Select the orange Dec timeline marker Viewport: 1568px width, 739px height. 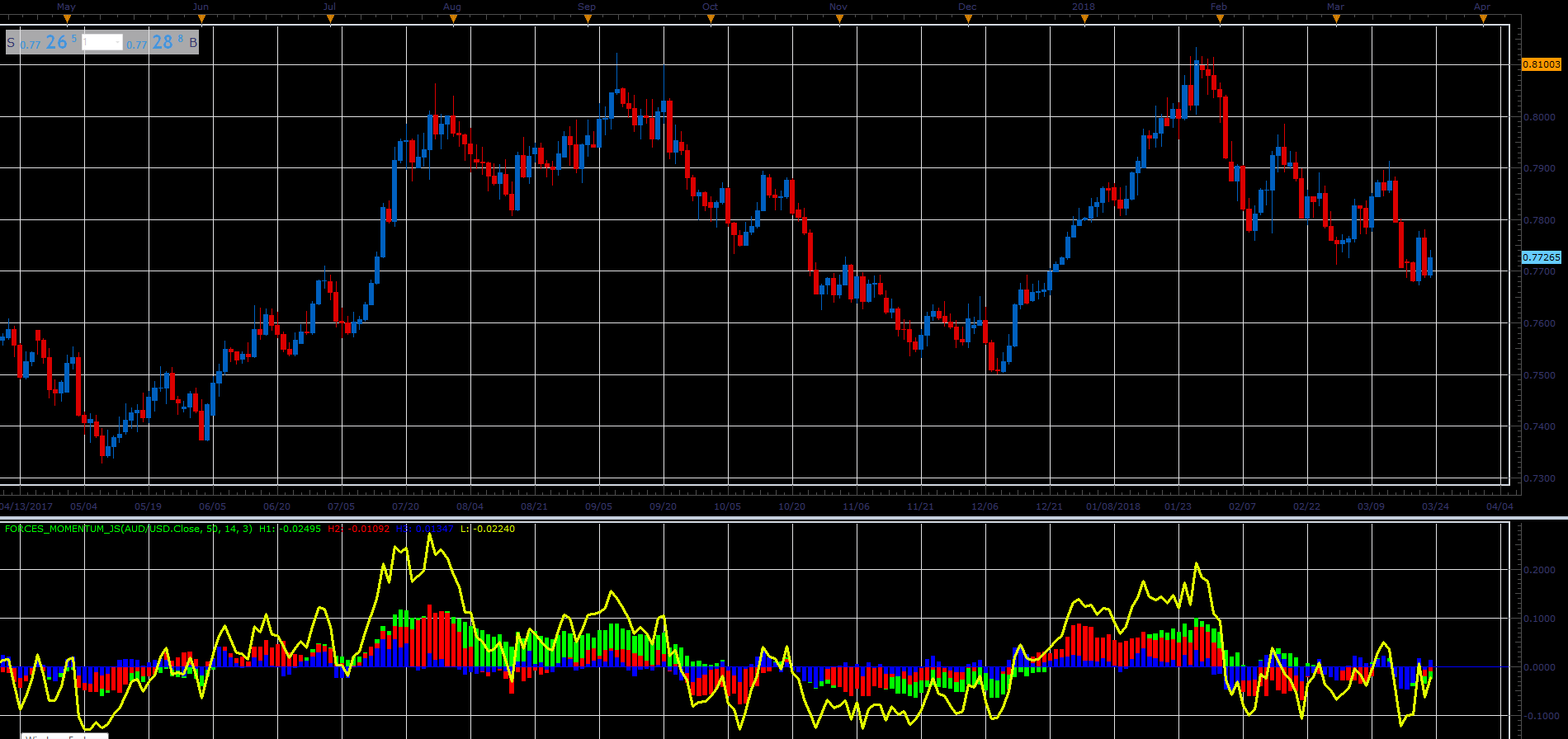[x=968, y=17]
